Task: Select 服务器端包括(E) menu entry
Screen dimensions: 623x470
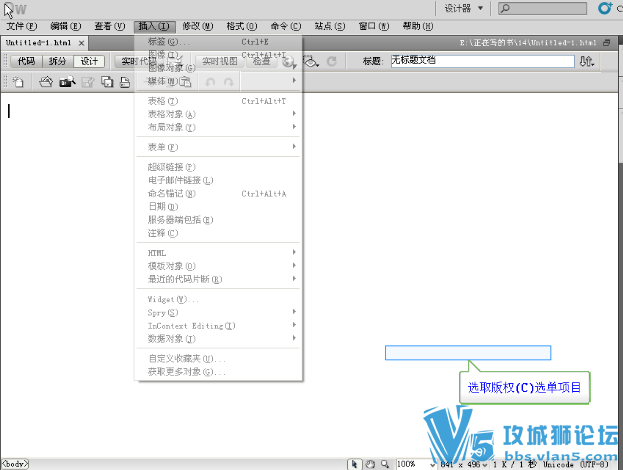Action: (218, 220)
